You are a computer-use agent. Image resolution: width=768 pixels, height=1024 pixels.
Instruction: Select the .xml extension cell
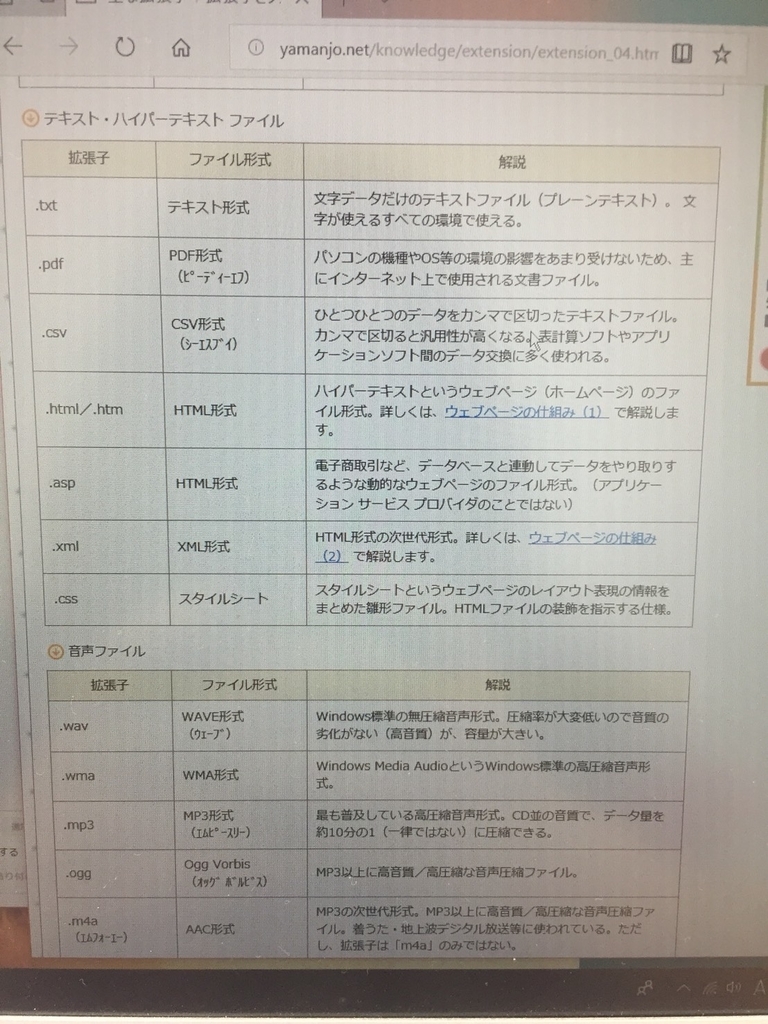point(106,547)
